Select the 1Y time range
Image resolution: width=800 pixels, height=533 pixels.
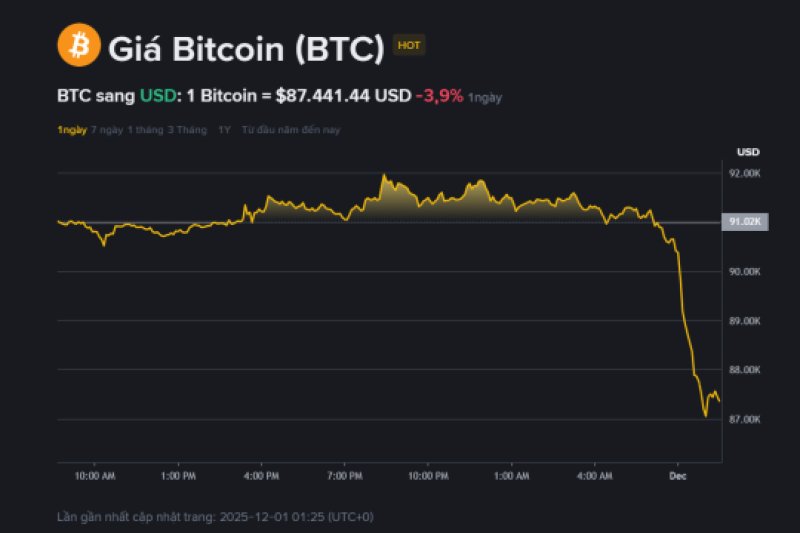pyautogui.click(x=224, y=130)
